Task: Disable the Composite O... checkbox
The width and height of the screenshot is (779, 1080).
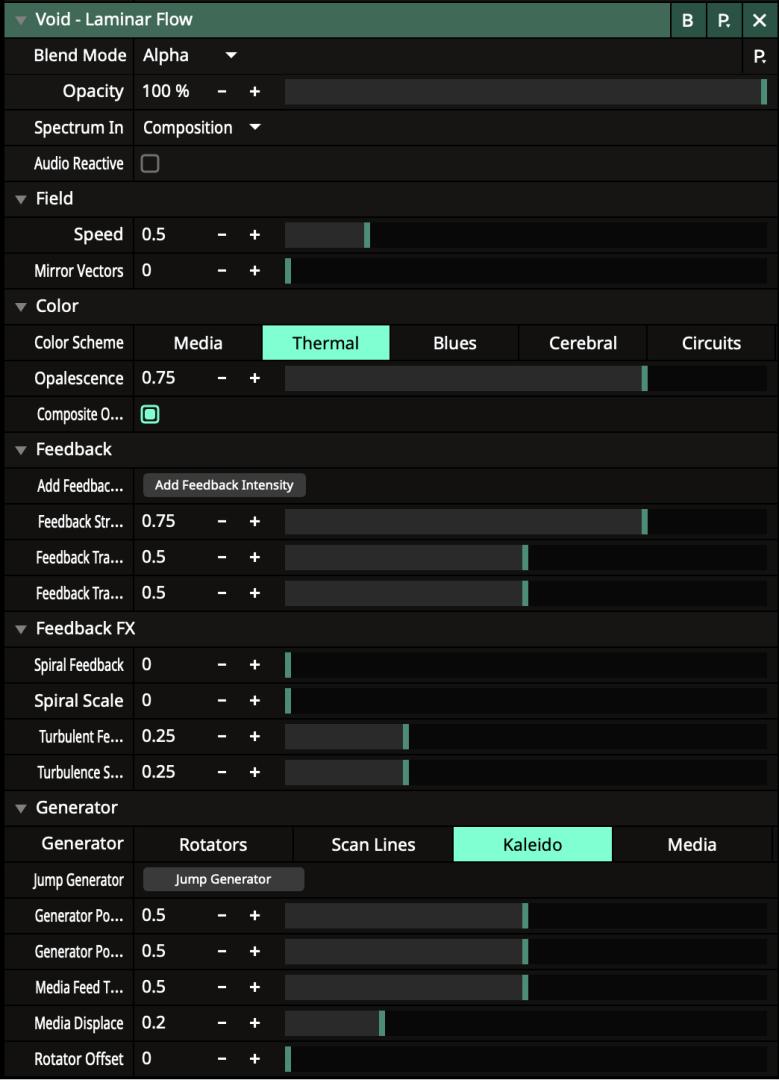Action: tap(149, 414)
